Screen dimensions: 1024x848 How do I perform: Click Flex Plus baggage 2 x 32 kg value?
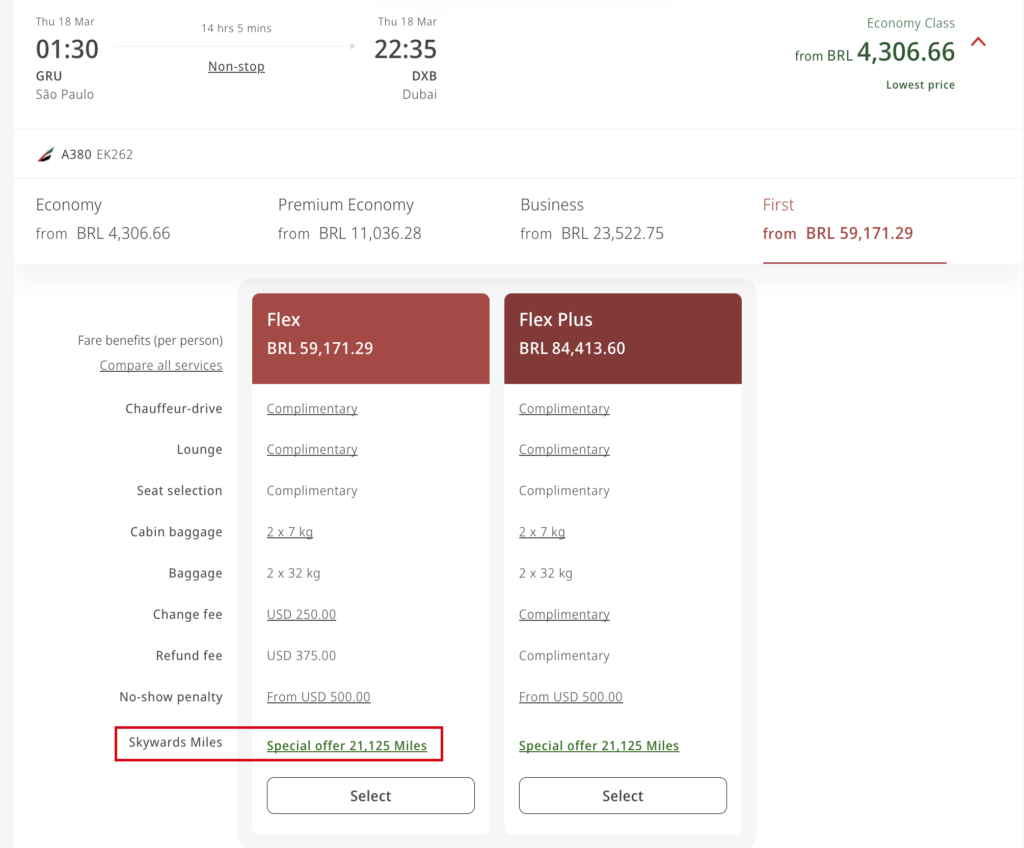545,574
